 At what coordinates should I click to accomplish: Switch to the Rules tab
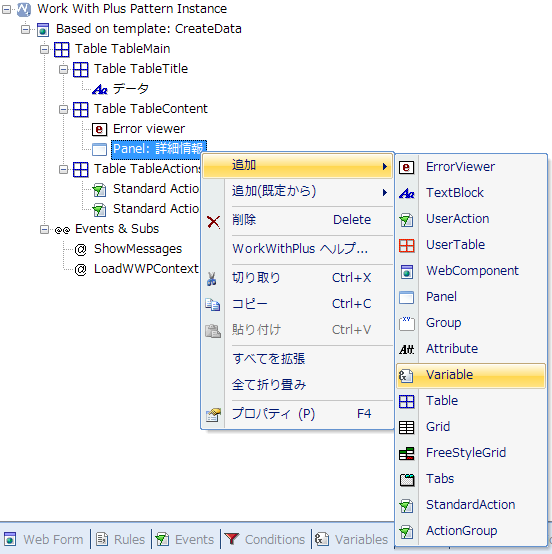(121, 540)
